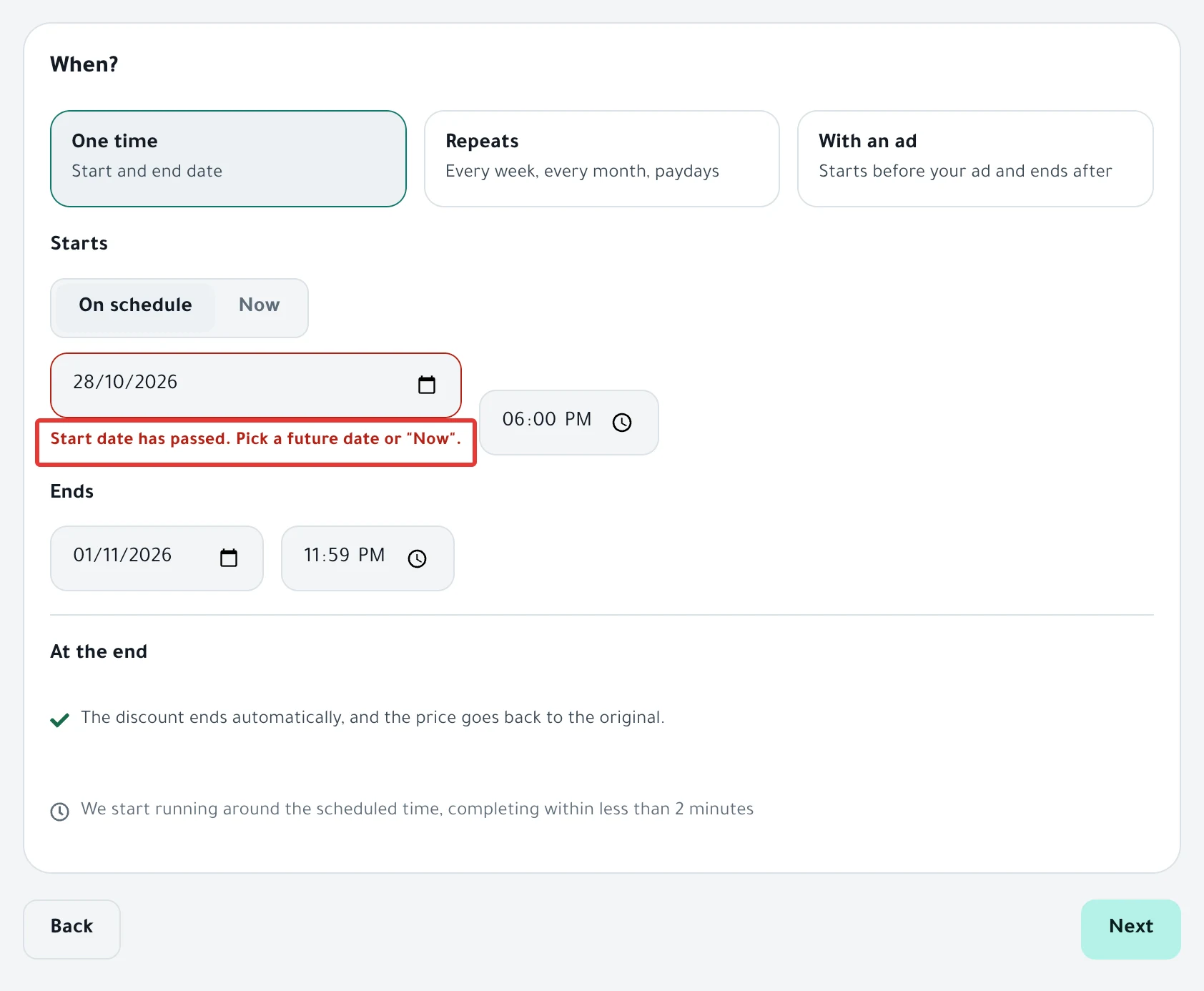
Task: Open the end time clock icon
Action: [417, 558]
